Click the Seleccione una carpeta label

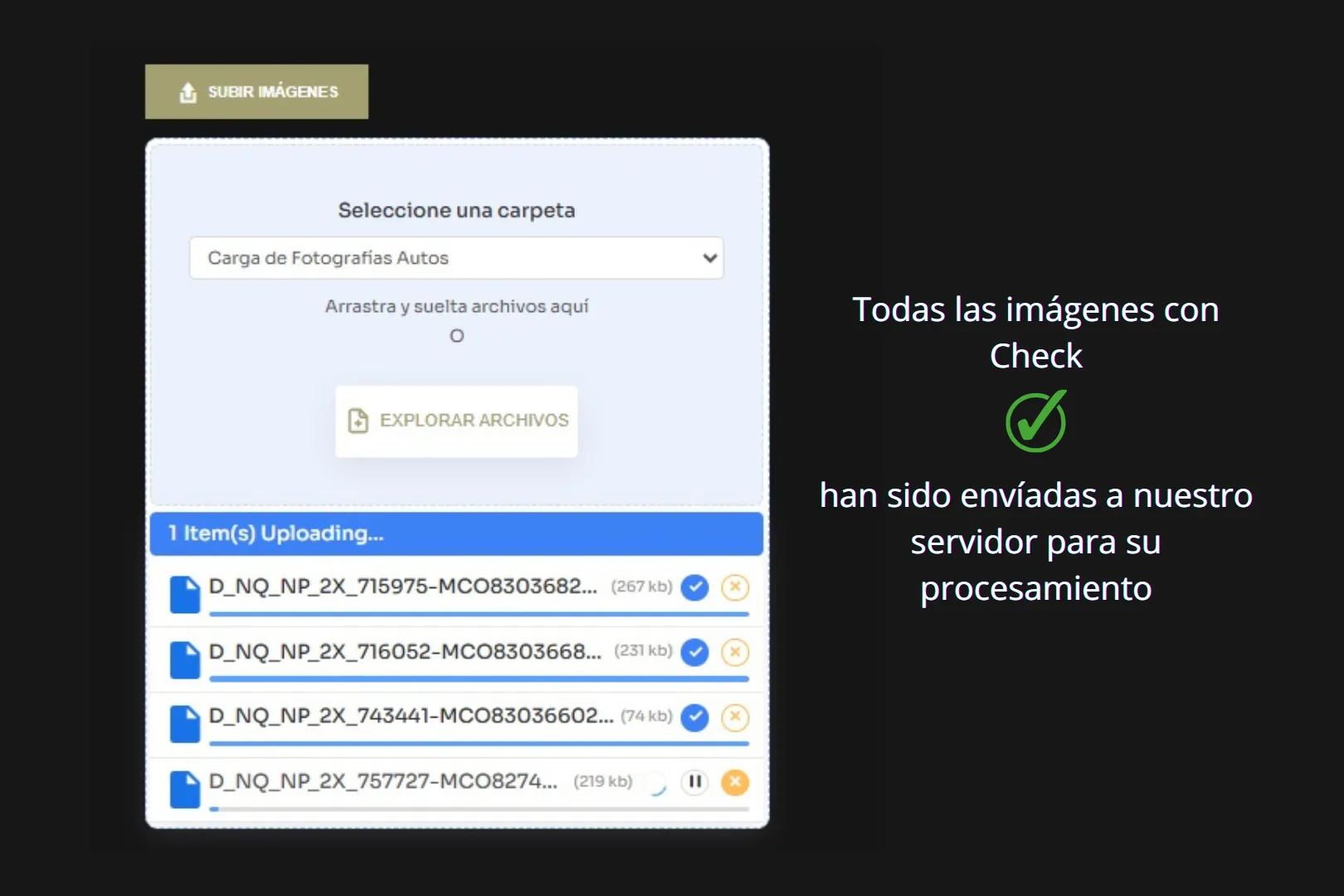coord(456,211)
